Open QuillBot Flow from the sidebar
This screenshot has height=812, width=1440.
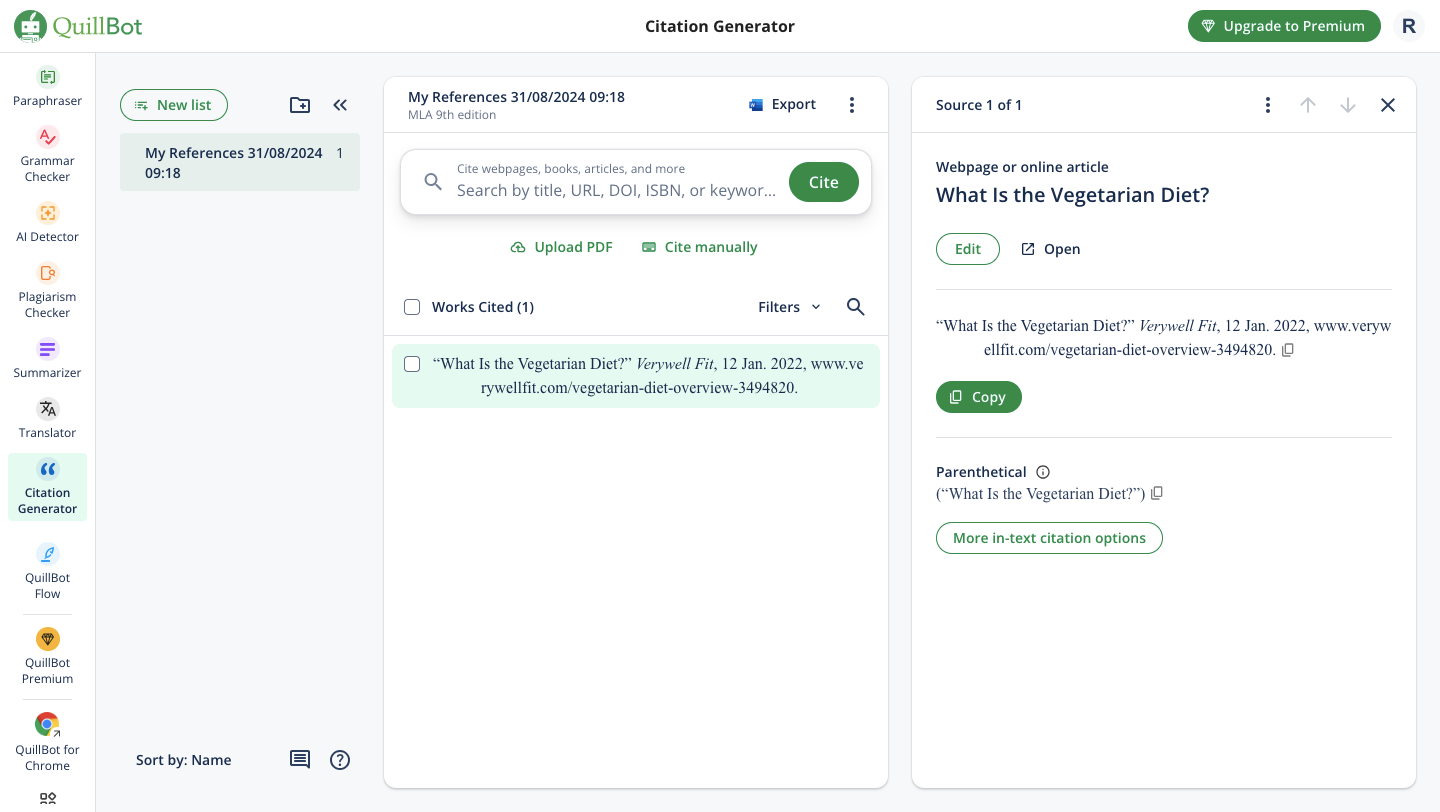tap(47, 570)
